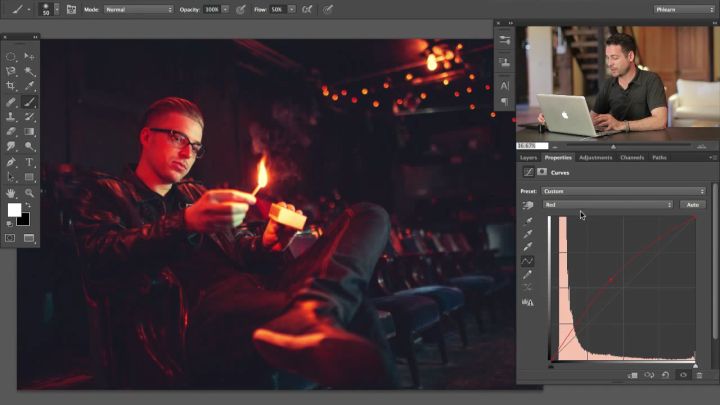This screenshot has height=405, width=720.
Task: Open the Character collapsed panel icon
Action: pyautogui.click(x=504, y=85)
